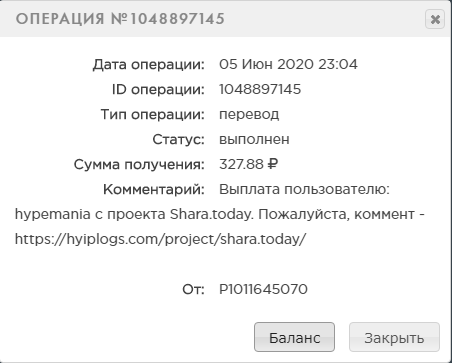The width and height of the screenshot is (452, 363).
Task: Click the dialog title ОПЕРАЦИЯ №1048897145
Action: tap(120, 19)
